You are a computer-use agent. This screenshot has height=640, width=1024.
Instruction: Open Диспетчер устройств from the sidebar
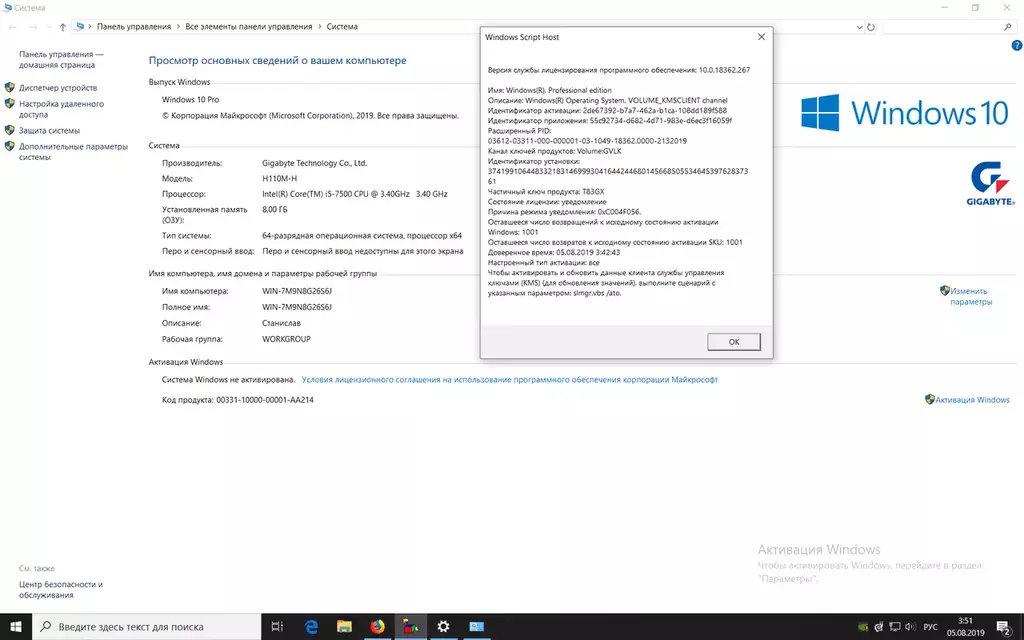click(58, 88)
